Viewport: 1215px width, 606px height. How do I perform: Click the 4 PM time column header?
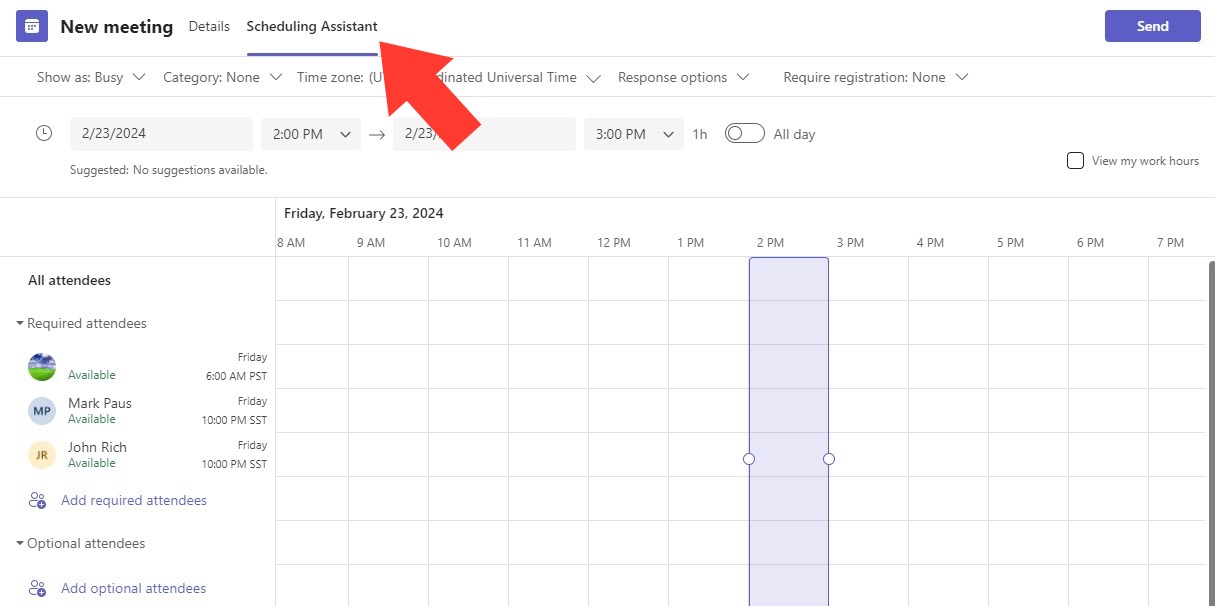click(930, 243)
